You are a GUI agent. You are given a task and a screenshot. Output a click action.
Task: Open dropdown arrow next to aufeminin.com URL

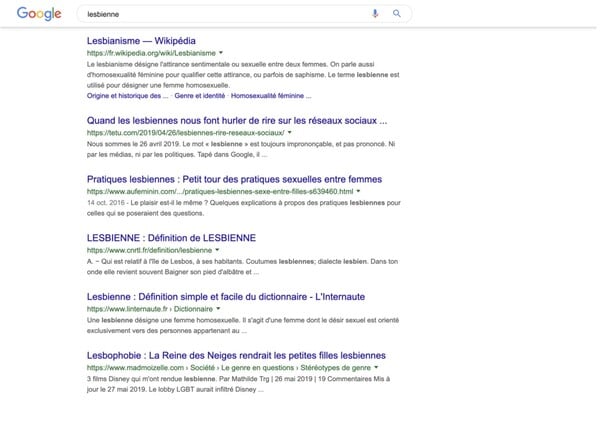359,190
